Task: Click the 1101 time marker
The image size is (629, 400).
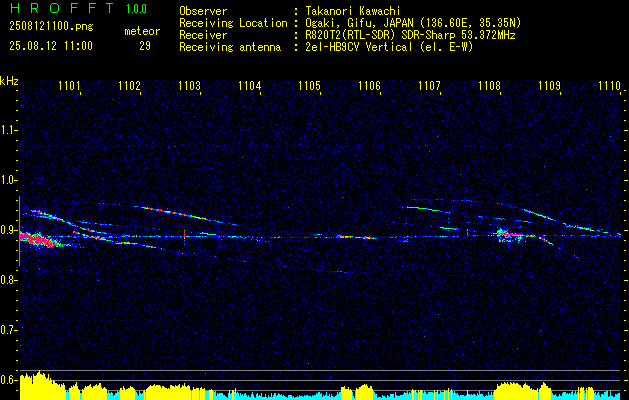Action: (x=69, y=86)
